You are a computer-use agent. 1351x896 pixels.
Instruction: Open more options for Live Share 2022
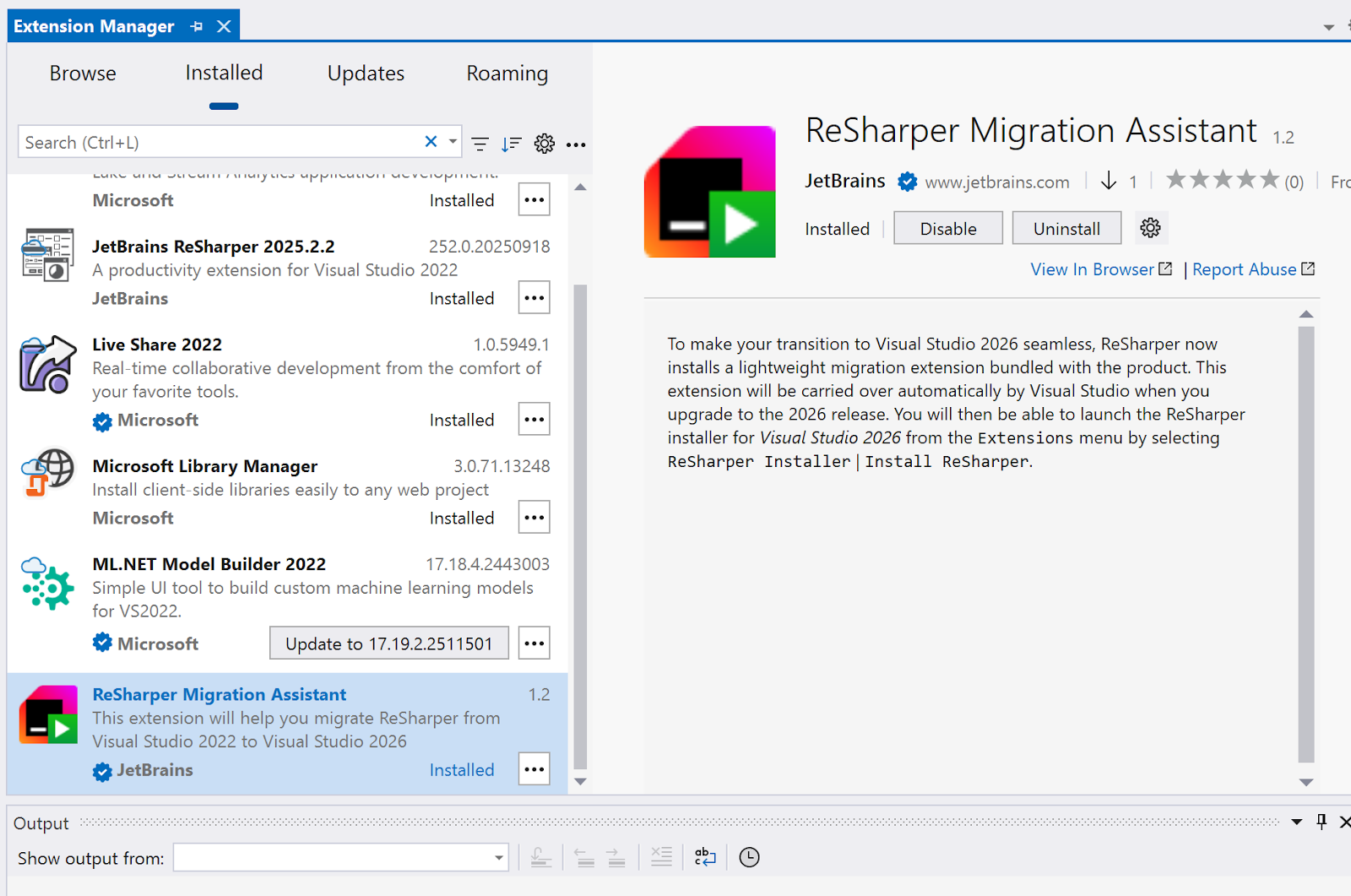point(534,420)
